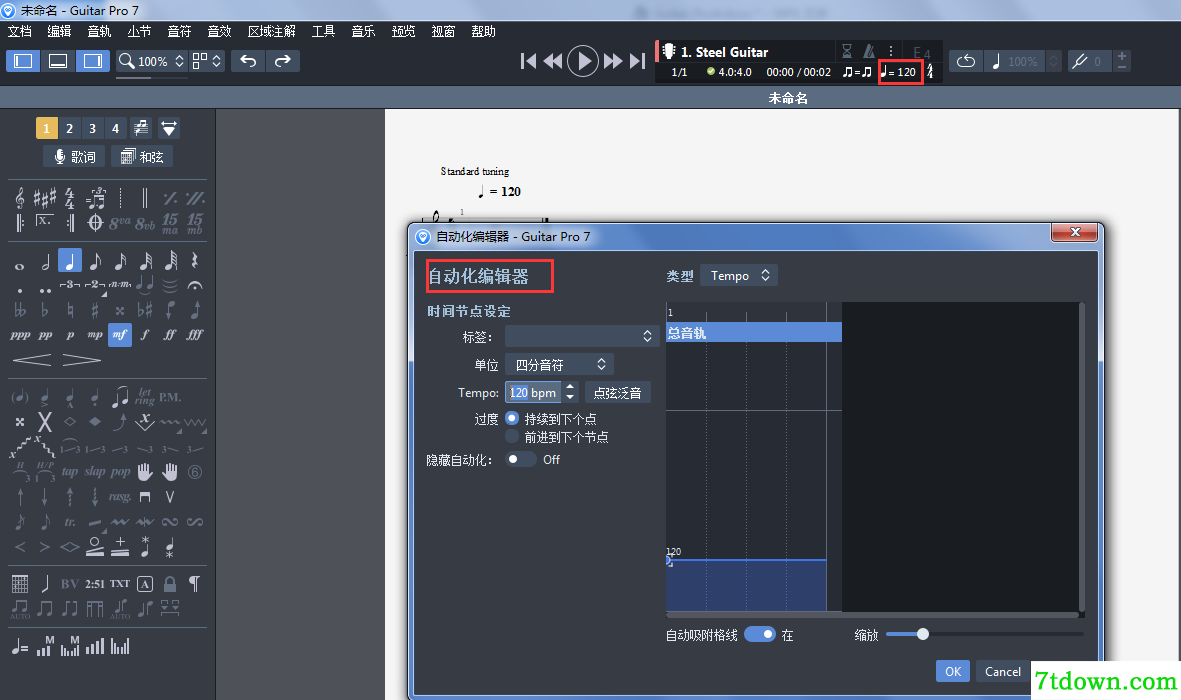
Task: Apply the let ring effect
Action: coord(145,396)
